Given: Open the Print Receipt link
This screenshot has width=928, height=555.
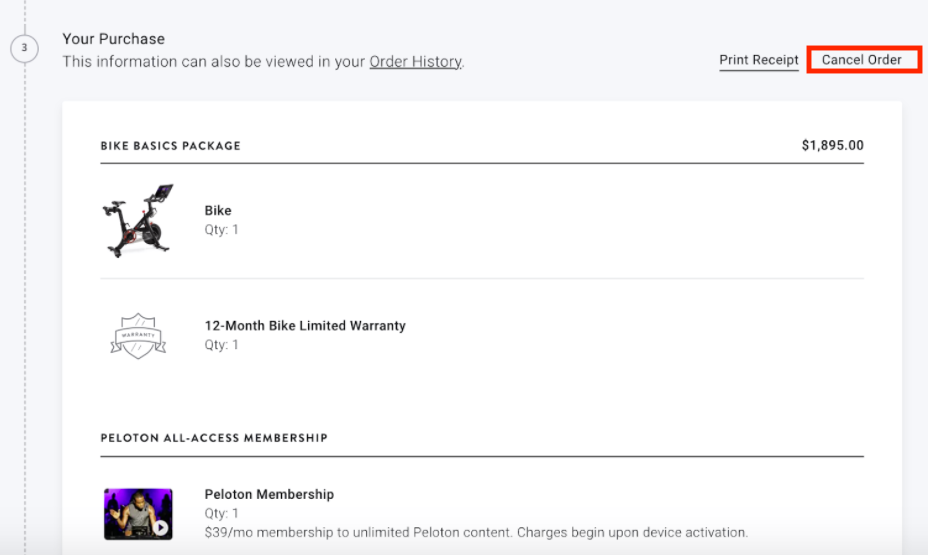Looking at the screenshot, I should tap(759, 60).
